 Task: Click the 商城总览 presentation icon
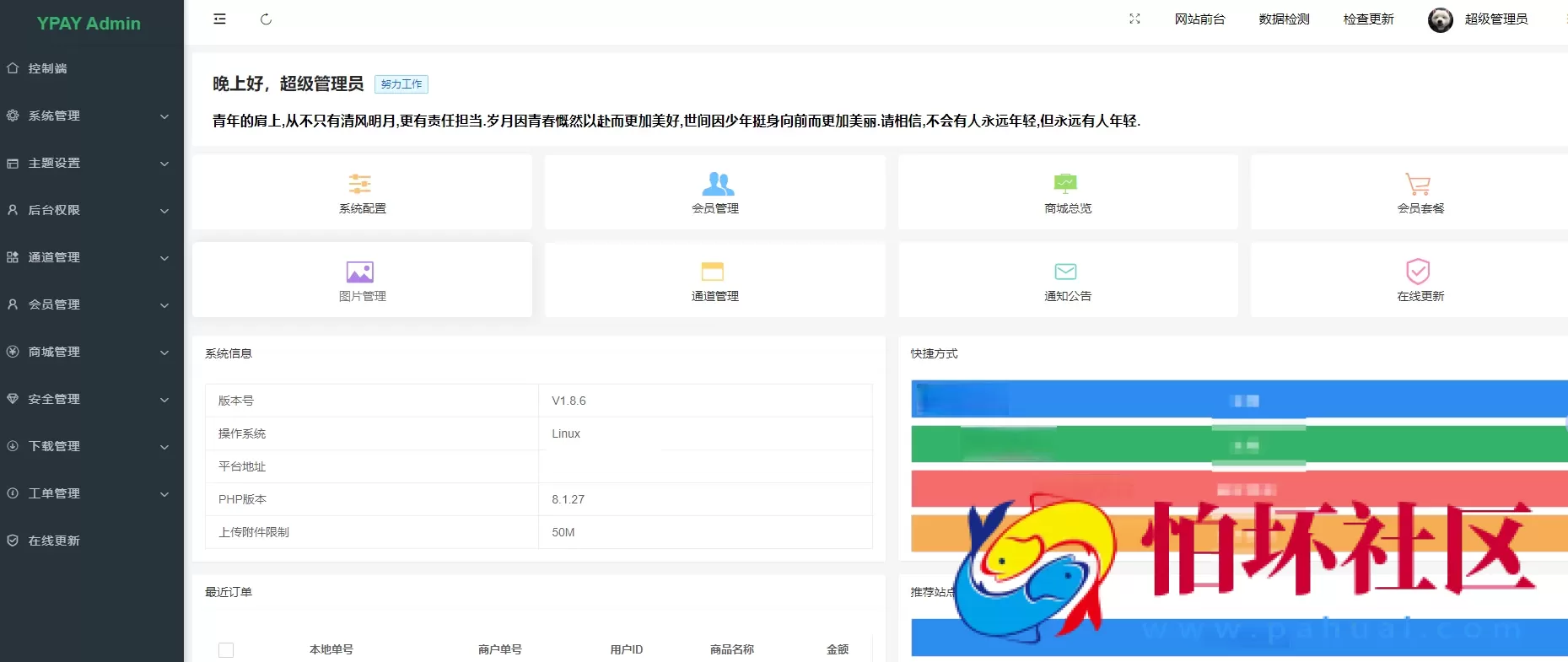[x=1065, y=183]
